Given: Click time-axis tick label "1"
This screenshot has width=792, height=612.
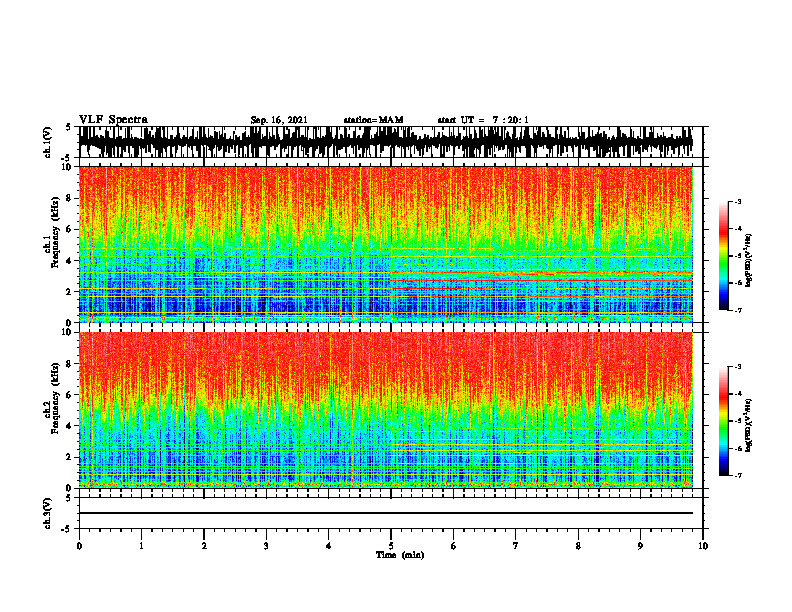Looking at the screenshot, I should [141, 546].
